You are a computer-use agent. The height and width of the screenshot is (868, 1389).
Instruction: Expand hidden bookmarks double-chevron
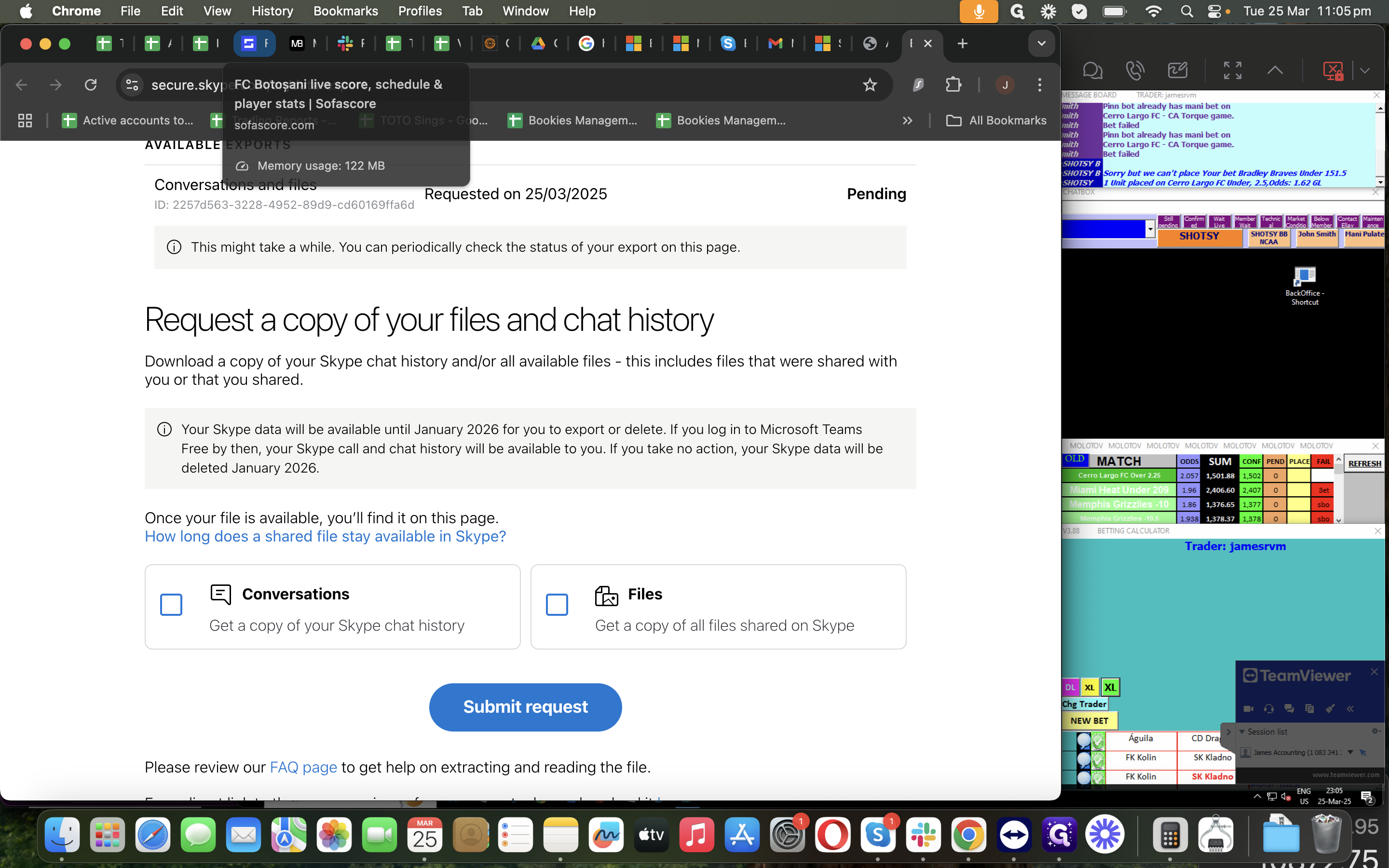pos(908,121)
